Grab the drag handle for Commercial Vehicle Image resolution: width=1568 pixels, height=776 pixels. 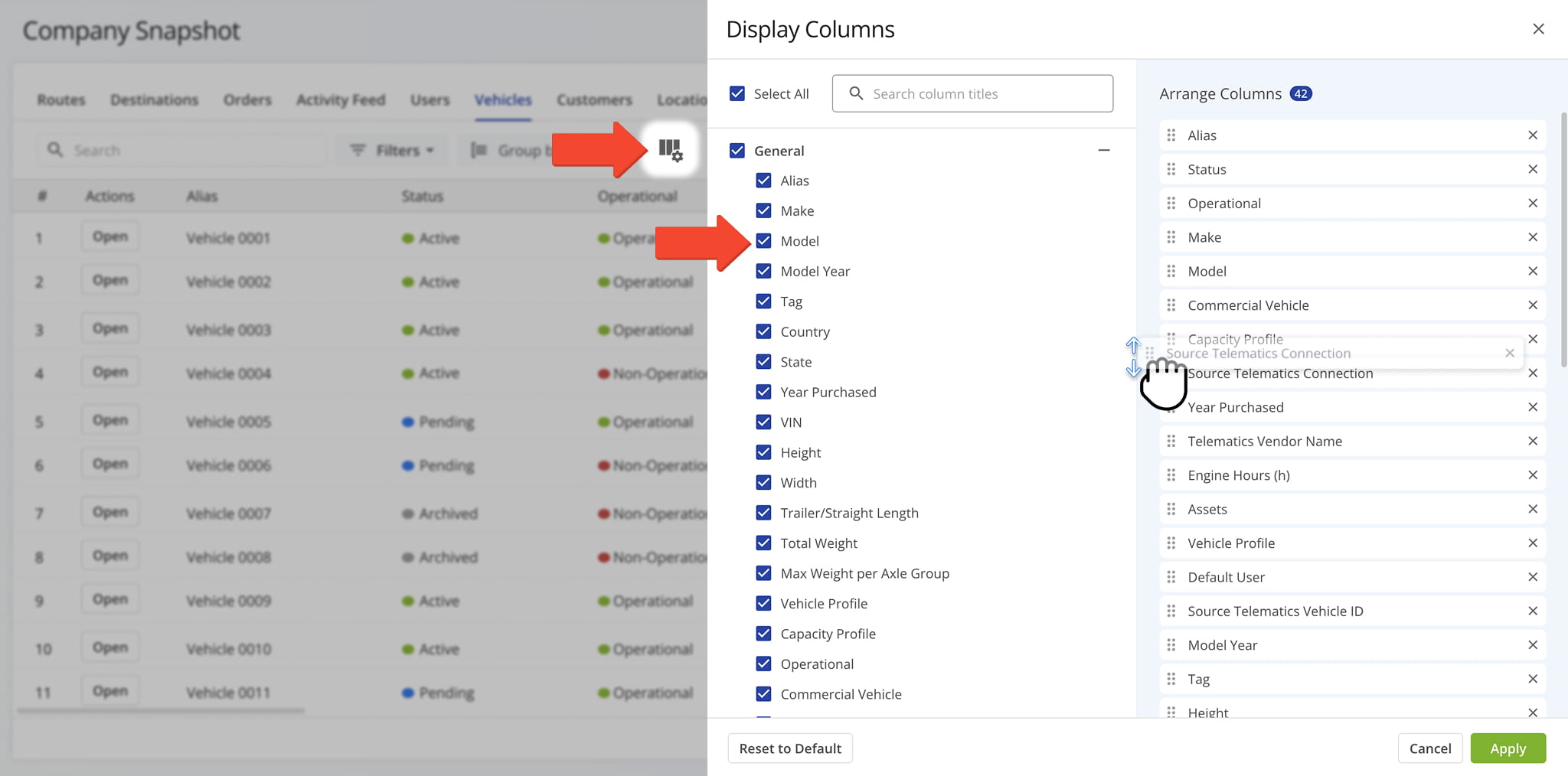pos(1171,305)
